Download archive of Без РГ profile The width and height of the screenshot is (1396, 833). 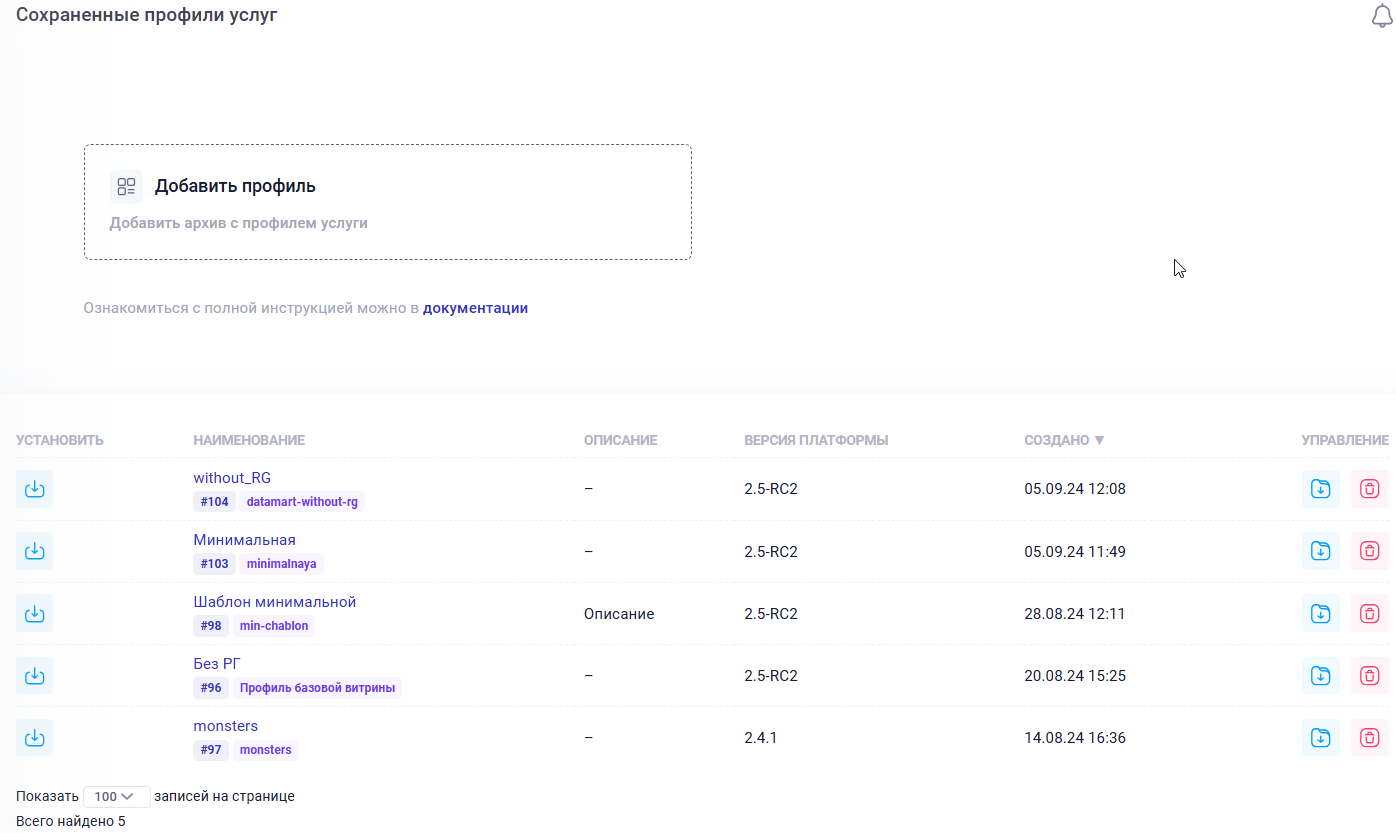click(1320, 676)
